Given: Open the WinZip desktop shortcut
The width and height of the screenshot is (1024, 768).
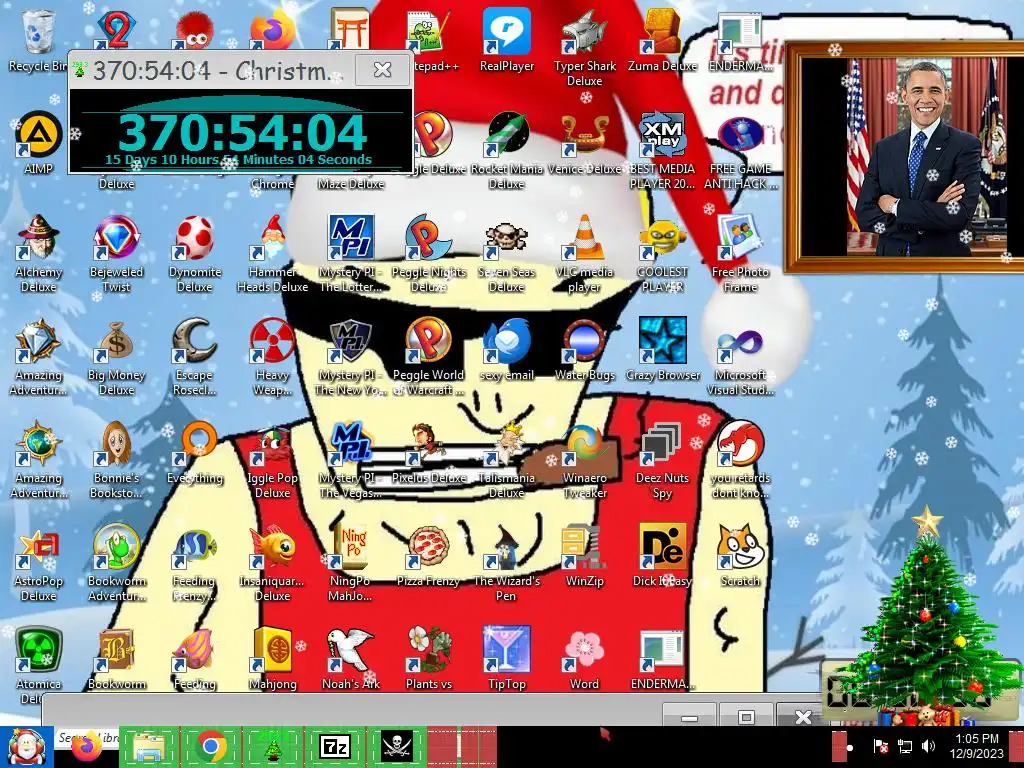Looking at the screenshot, I should click(x=584, y=555).
